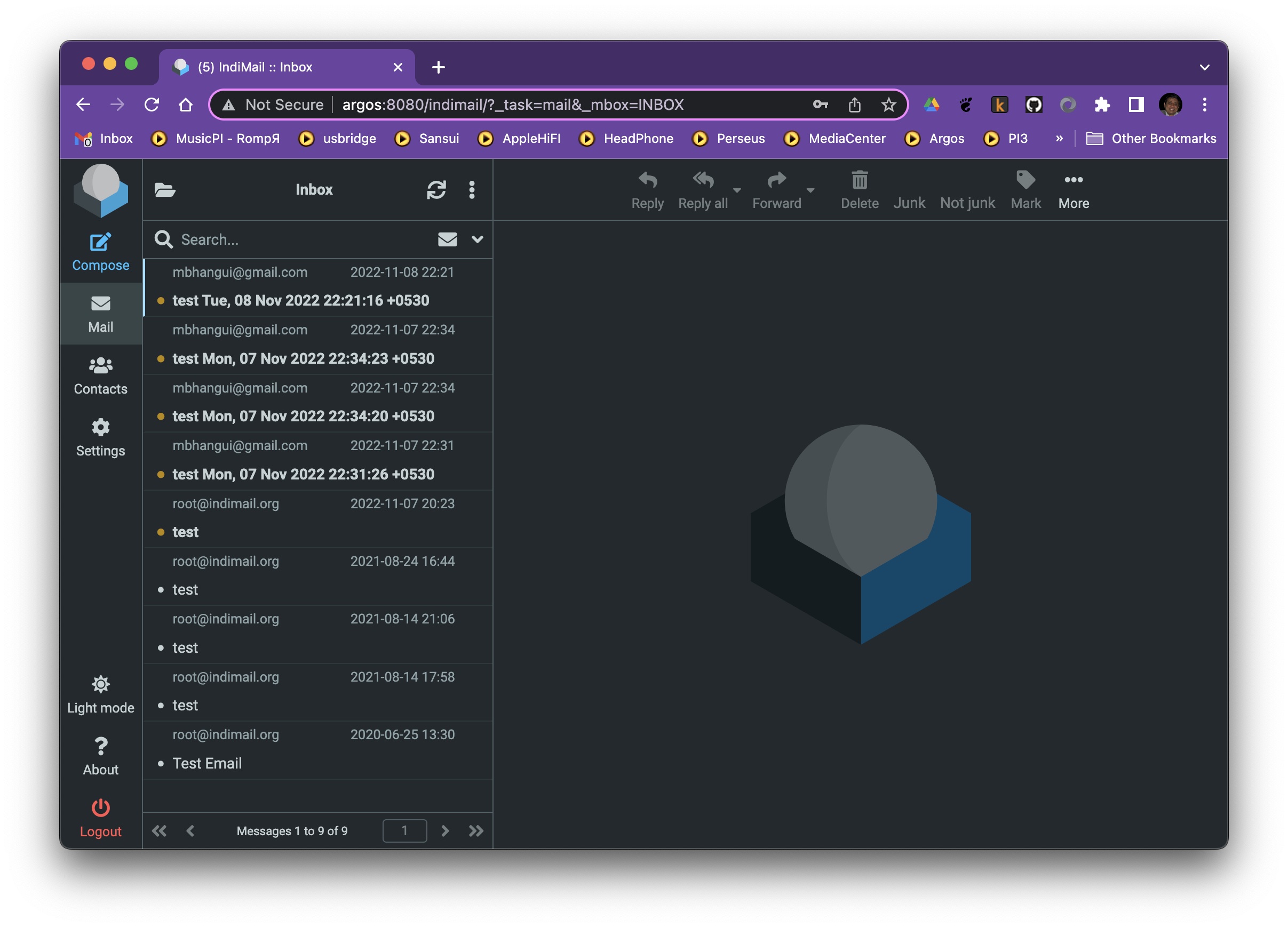The height and width of the screenshot is (928, 1288).
Task: Refresh the Inbox message list
Action: (x=436, y=189)
